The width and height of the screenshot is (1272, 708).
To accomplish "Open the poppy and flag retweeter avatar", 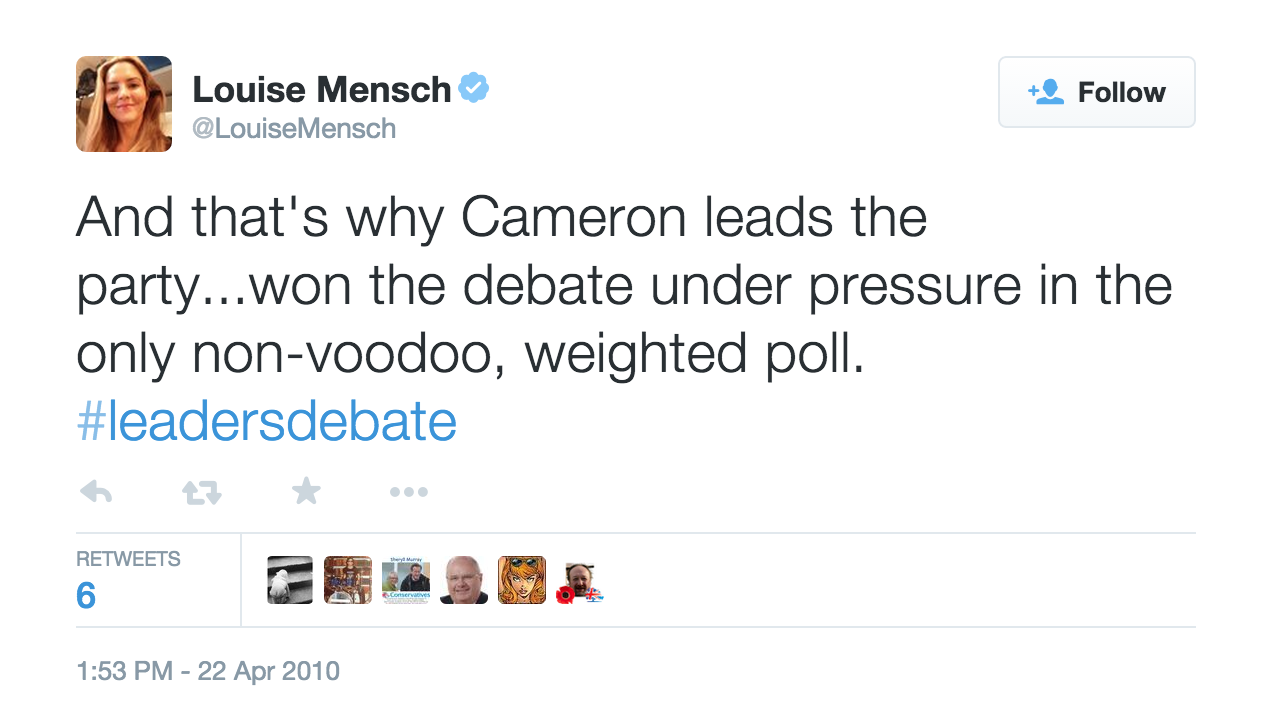I will (x=580, y=580).
